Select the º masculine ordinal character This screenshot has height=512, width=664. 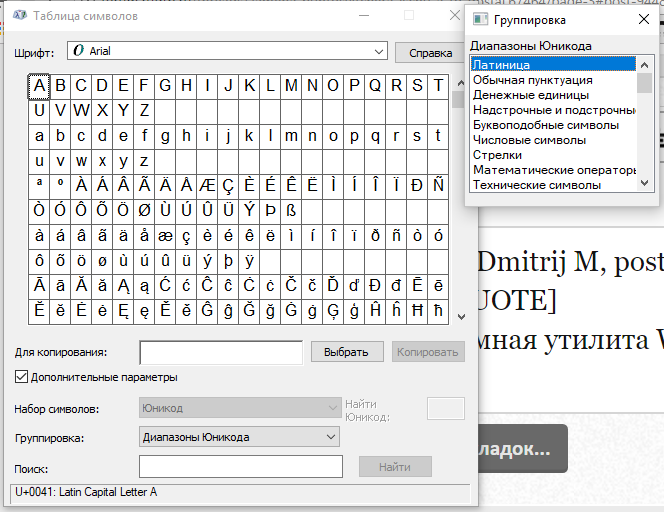[x=60, y=186]
